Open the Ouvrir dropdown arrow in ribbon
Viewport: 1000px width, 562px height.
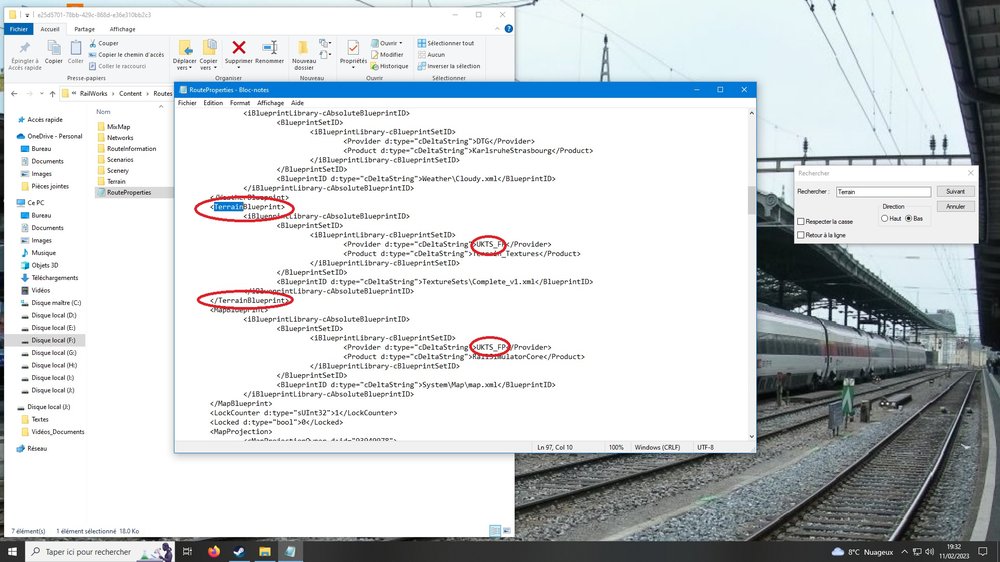point(401,43)
